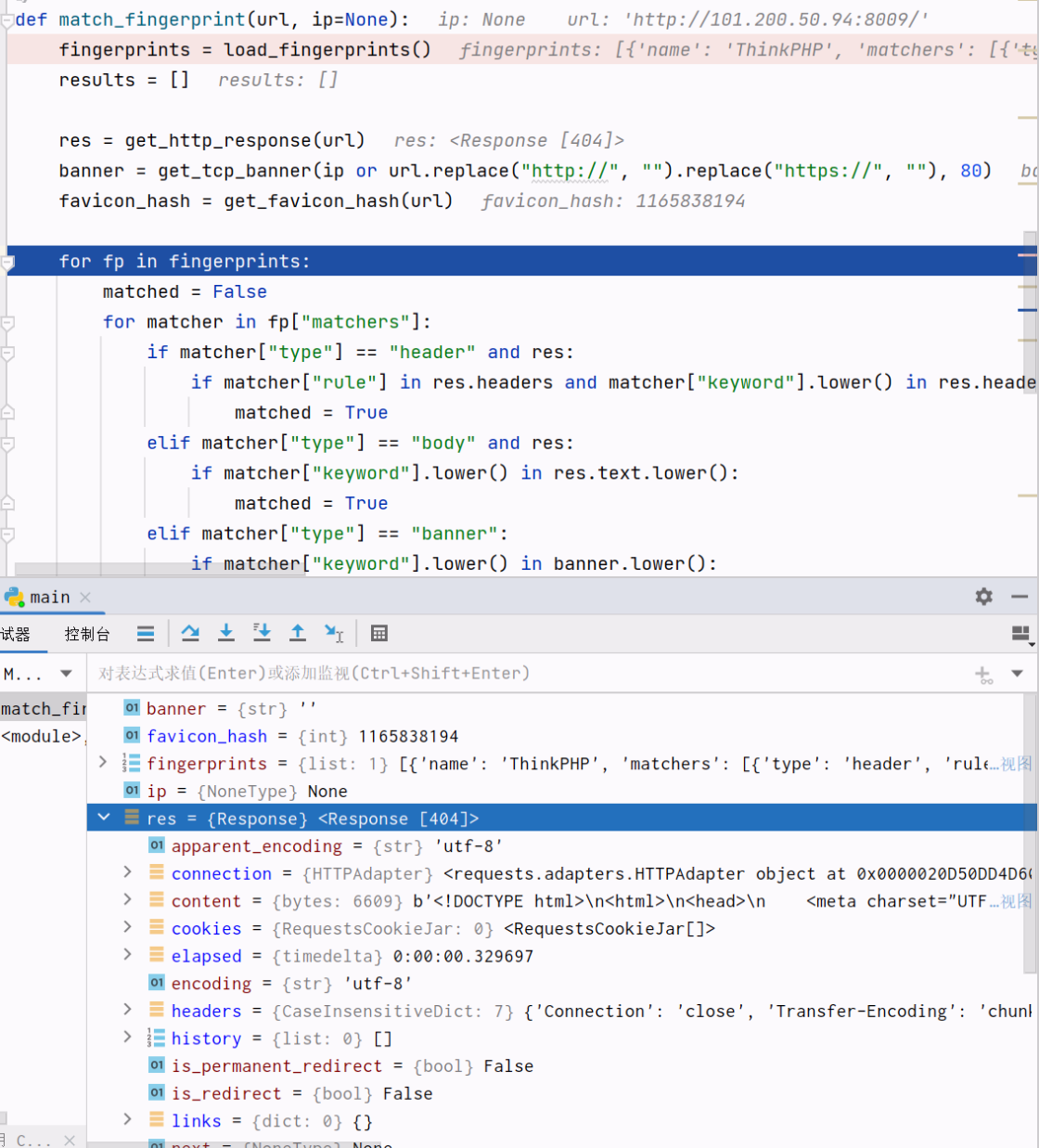This screenshot has width=1039, height=1148.
Task: Minimize the debug tool window
Action: click(1020, 597)
